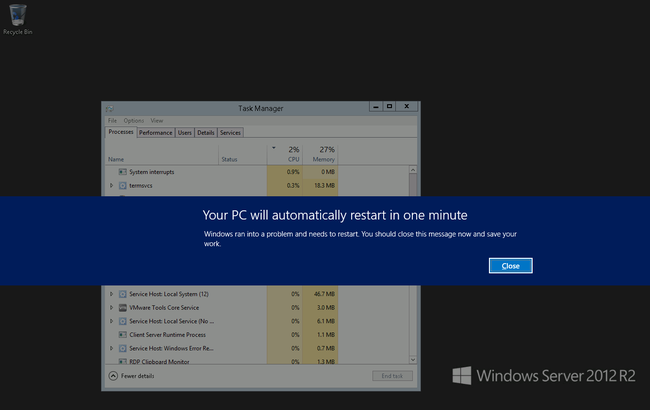
Task: Switch to the Users tab
Action: point(184,133)
